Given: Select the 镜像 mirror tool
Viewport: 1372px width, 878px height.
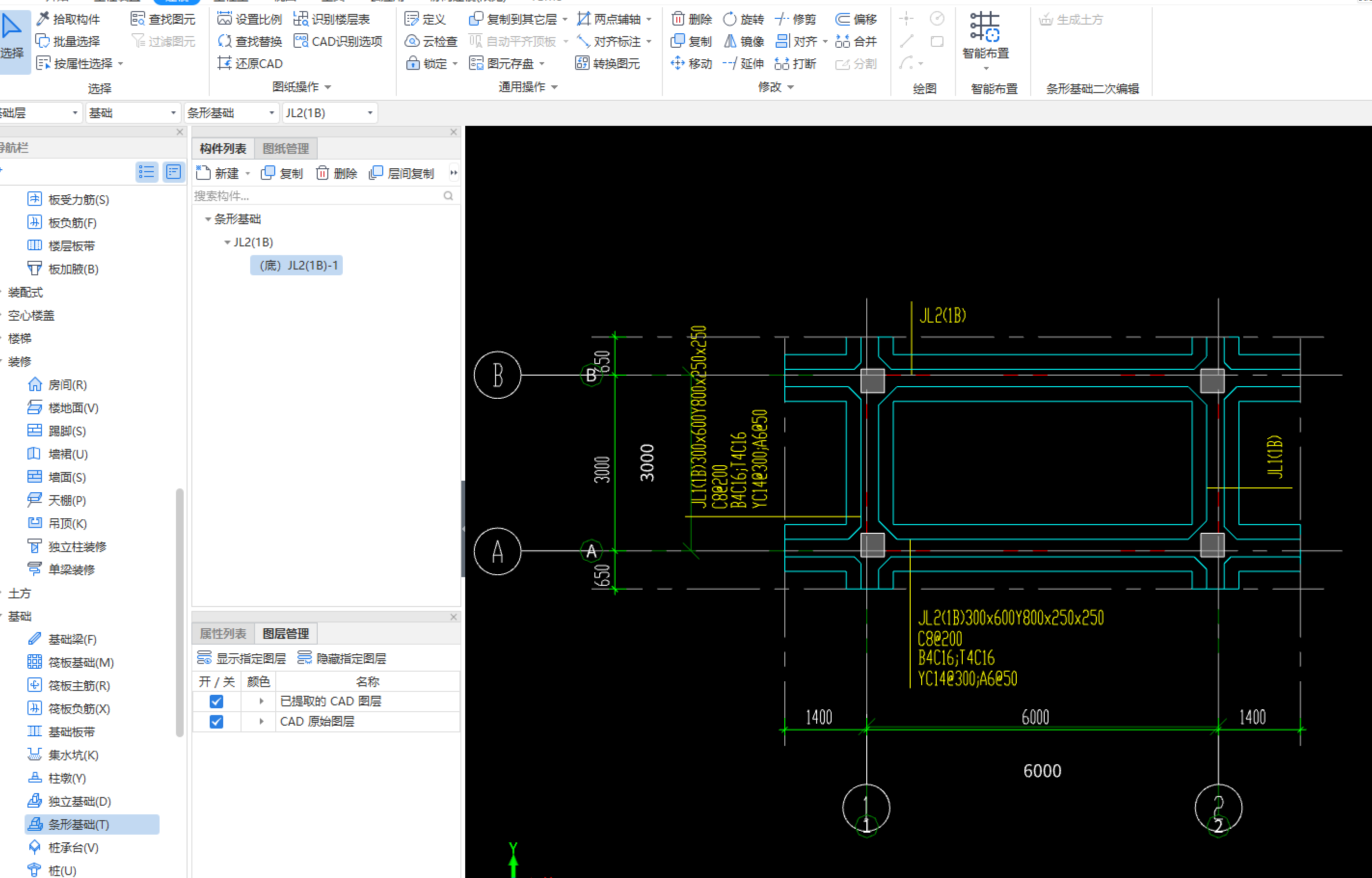Looking at the screenshot, I should tap(743, 41).
